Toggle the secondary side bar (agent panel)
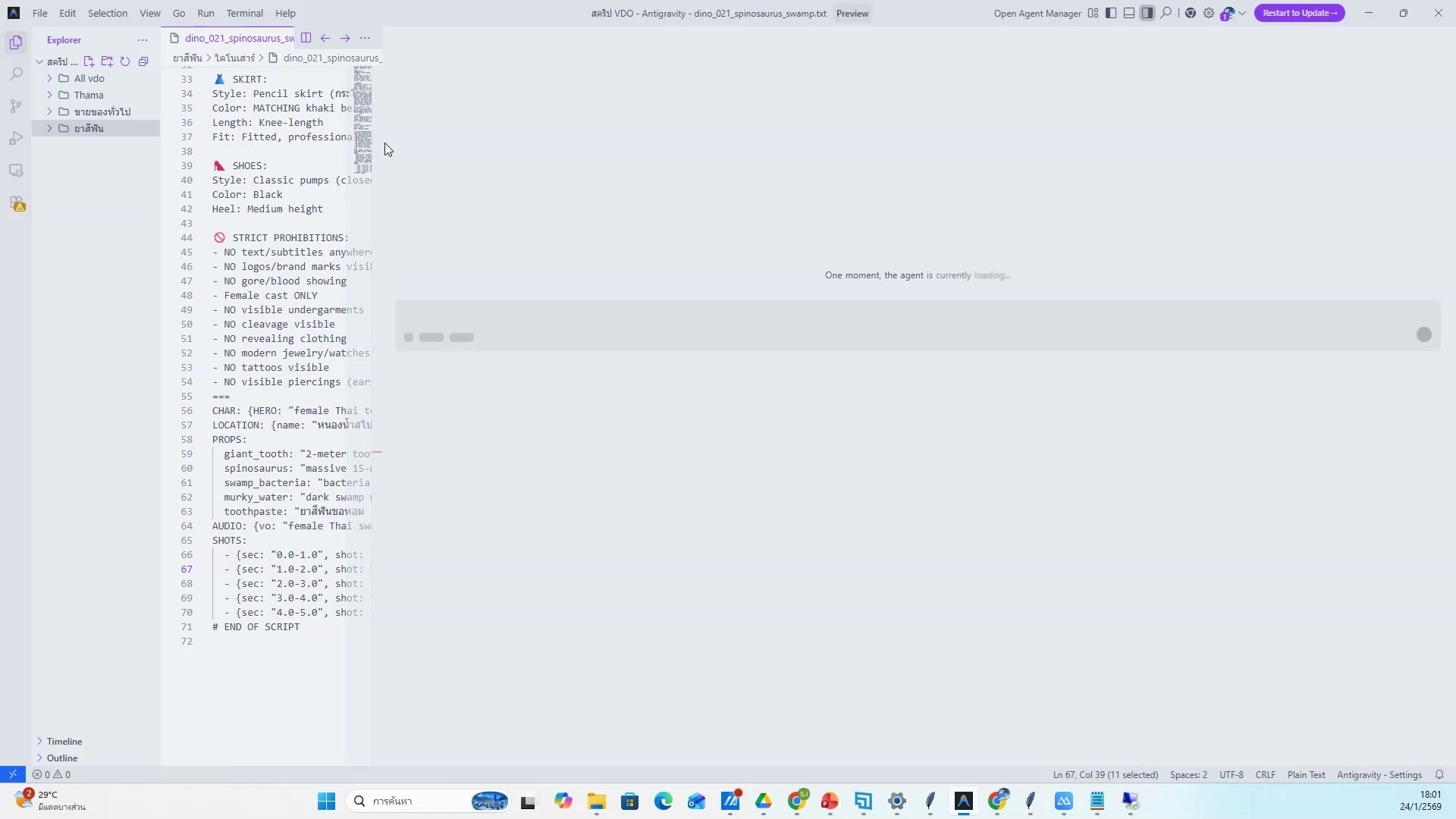This screenshot has width=1456, height=819. (x=1147, y=13)
